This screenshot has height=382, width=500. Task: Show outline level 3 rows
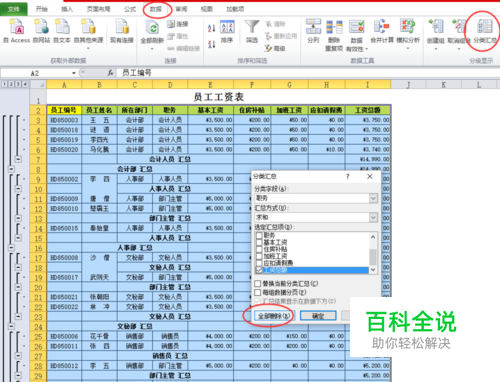(18, 84)
